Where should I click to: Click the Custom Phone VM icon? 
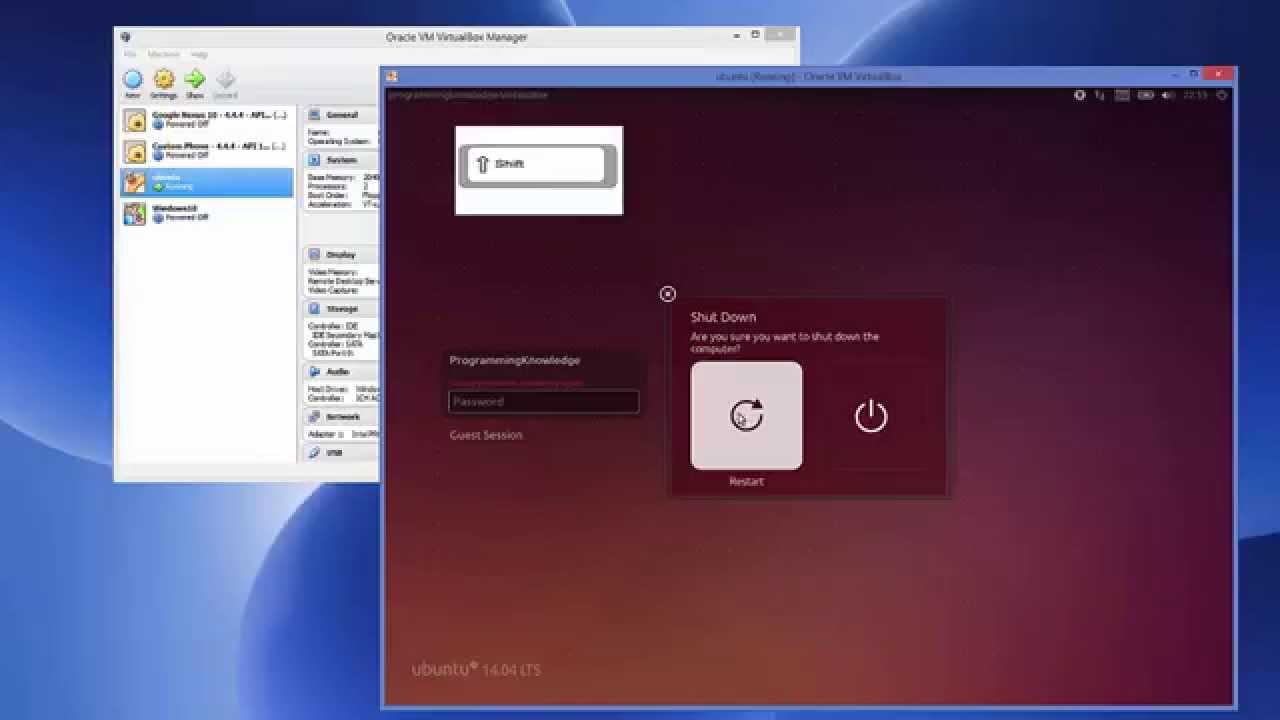tap(134, 151)
